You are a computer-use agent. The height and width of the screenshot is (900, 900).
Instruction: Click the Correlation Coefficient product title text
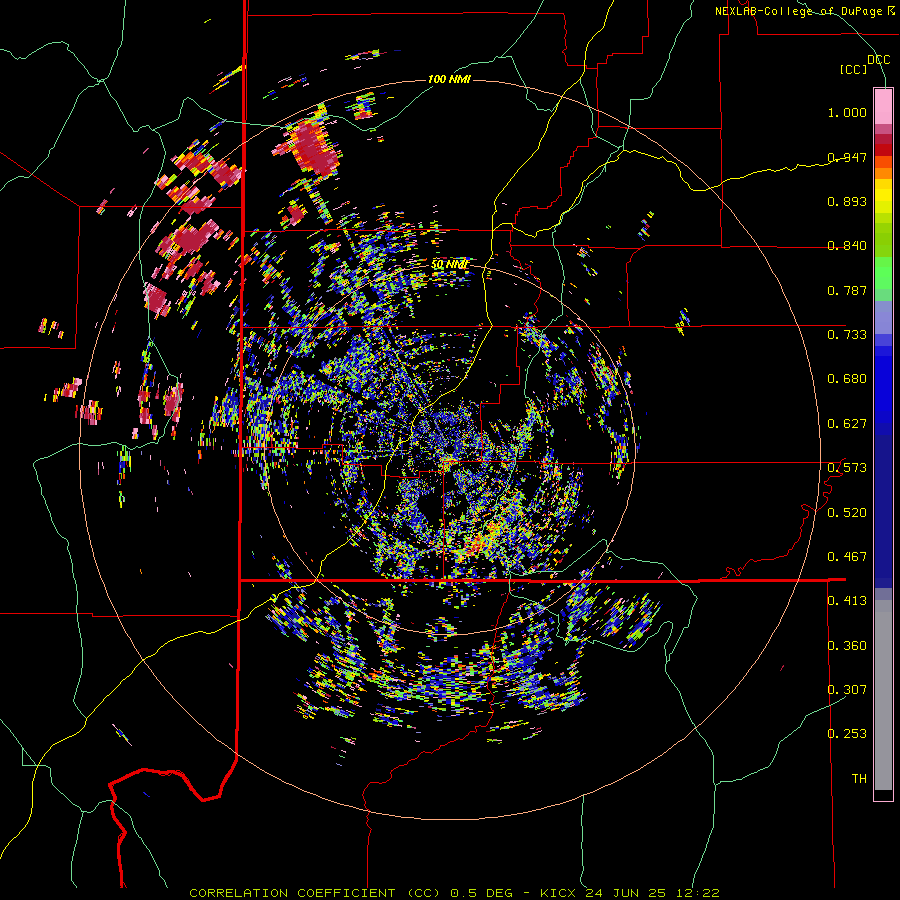coord(315,893)
